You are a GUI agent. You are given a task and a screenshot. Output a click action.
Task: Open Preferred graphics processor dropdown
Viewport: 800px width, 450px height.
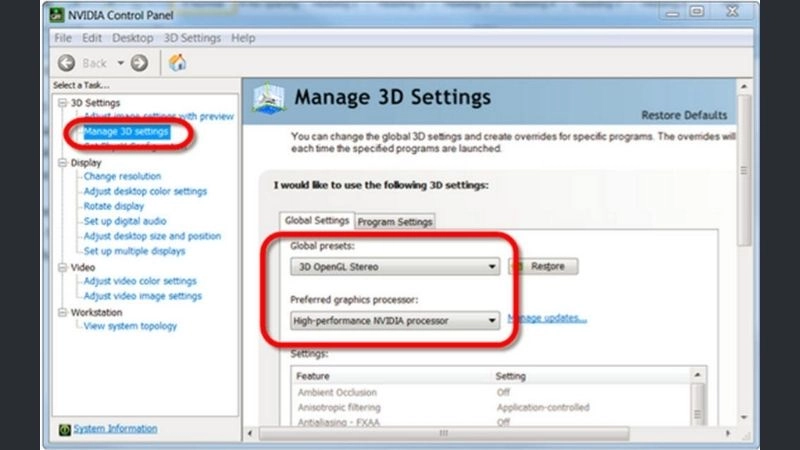click(x=395, y=320)
